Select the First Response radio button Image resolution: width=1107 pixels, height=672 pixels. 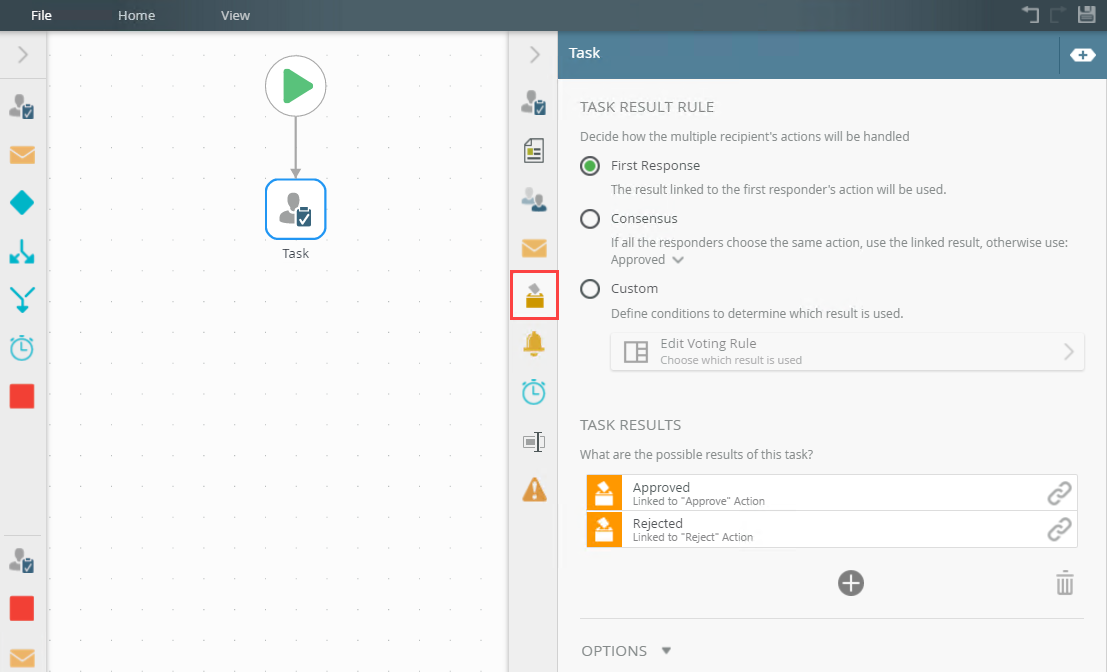[590, 166]
